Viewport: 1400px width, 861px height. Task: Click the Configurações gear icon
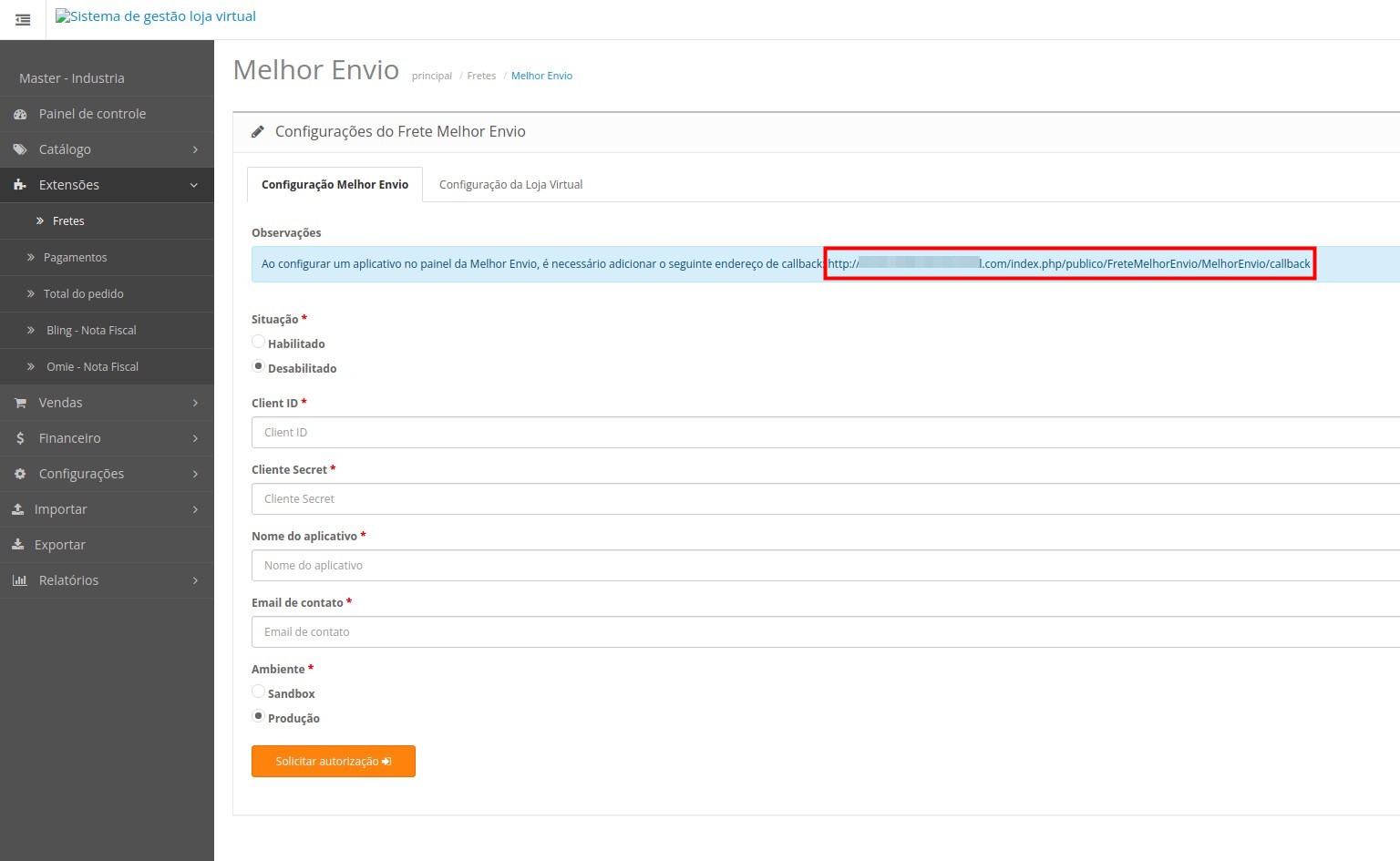pyautogui.click(x=20, y=474)
